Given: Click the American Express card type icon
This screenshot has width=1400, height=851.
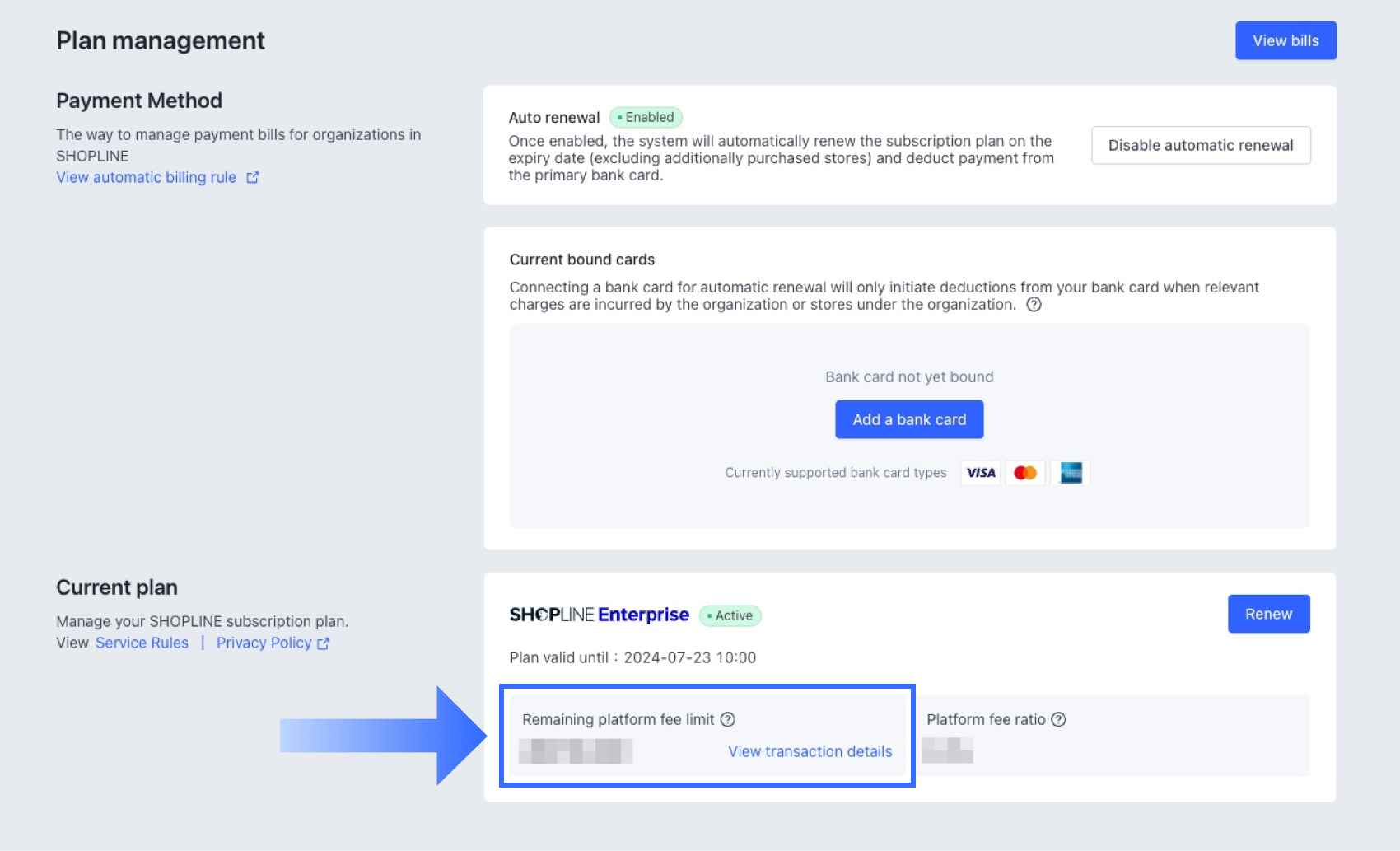Looking at the screenshot, I should tap(1071, 472).
